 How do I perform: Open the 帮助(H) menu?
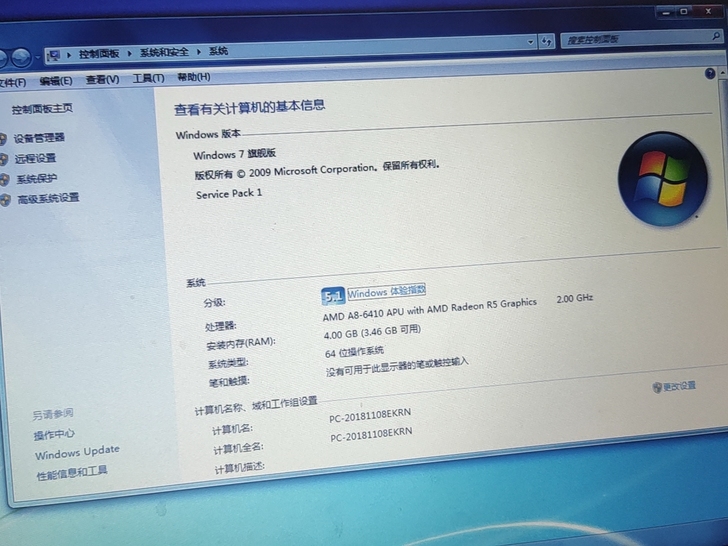194,77
